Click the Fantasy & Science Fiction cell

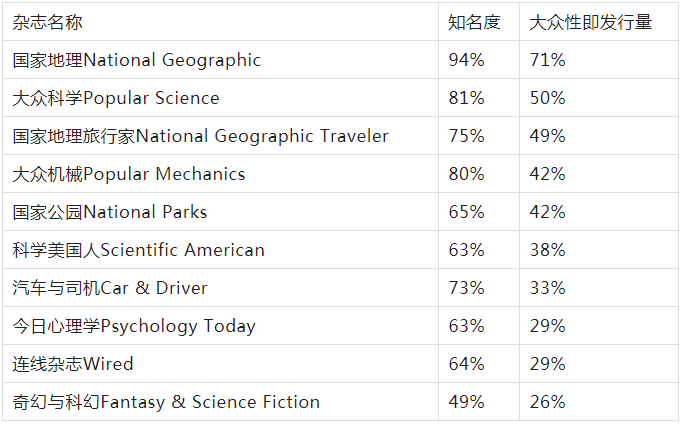click(166, 402)
